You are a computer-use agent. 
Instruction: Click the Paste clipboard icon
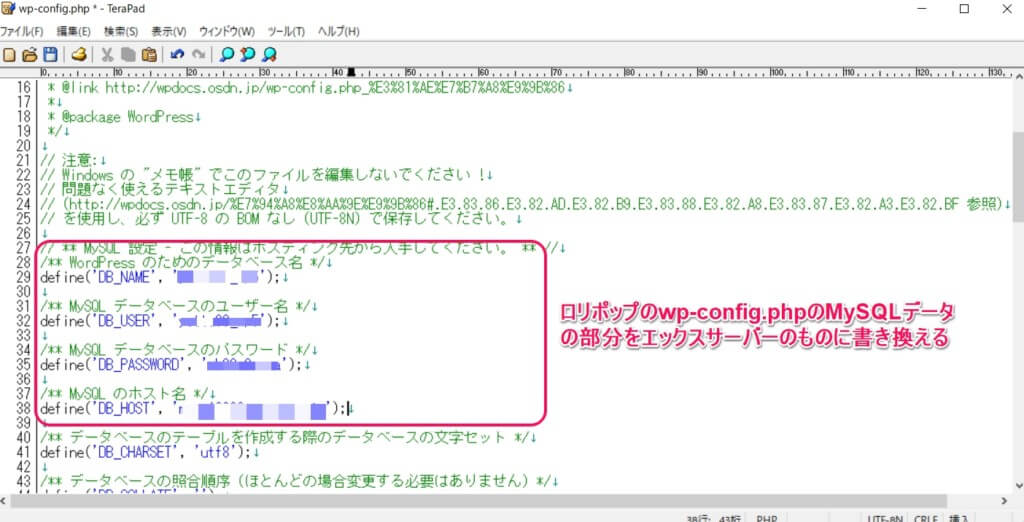tap(149, 55)
